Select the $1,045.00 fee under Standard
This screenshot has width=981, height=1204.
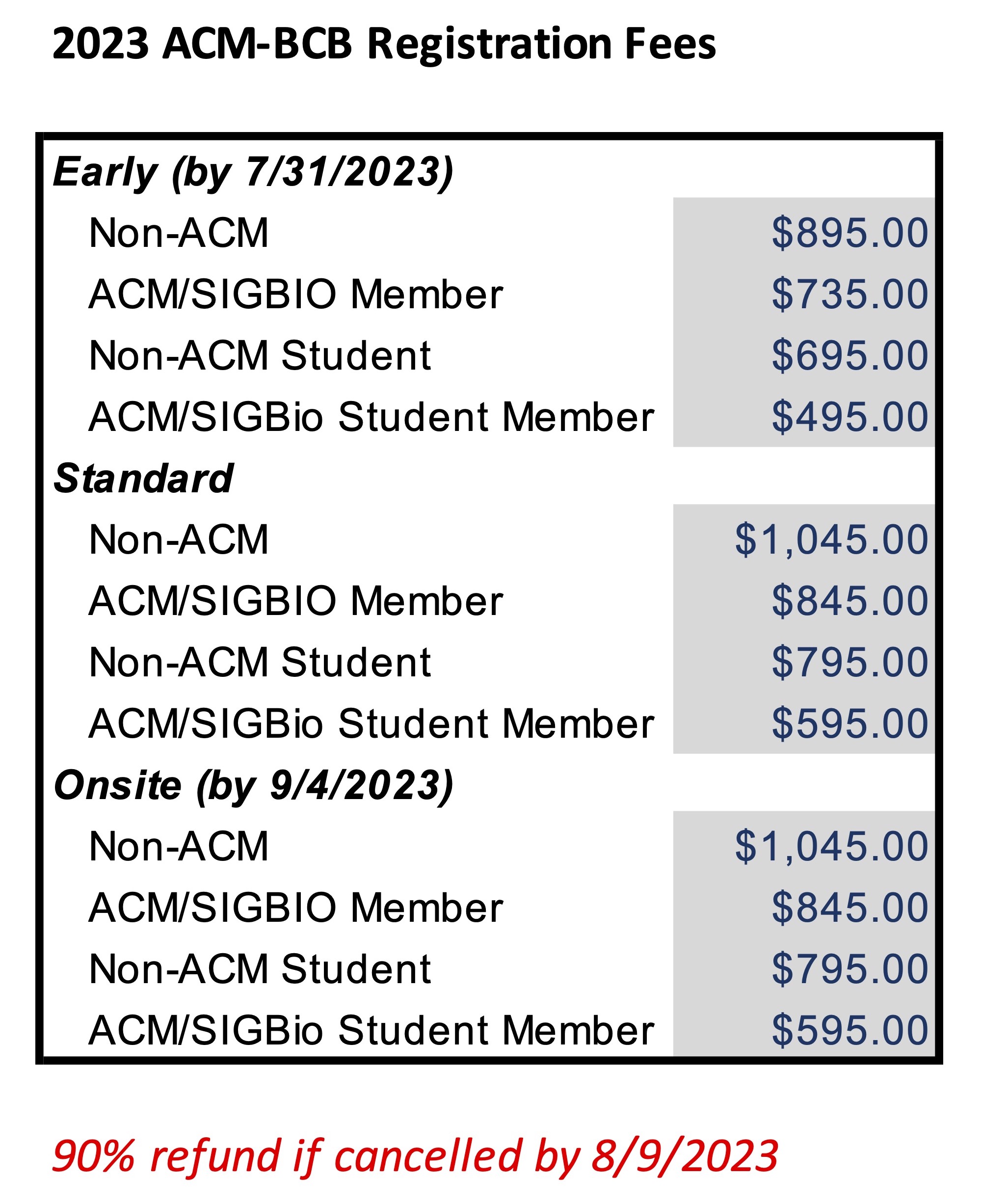click(831, 540)
